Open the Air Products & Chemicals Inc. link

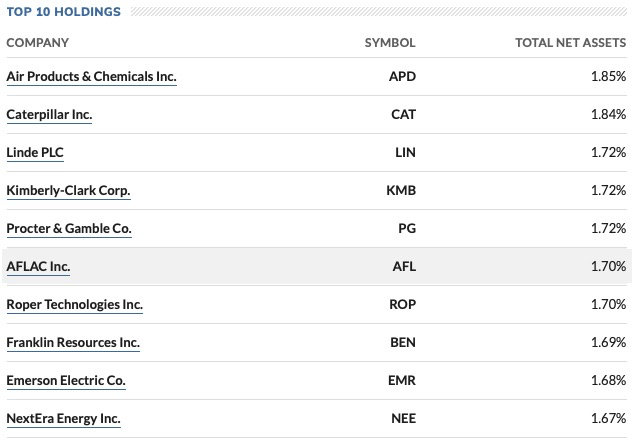click(x=92, y=76)
